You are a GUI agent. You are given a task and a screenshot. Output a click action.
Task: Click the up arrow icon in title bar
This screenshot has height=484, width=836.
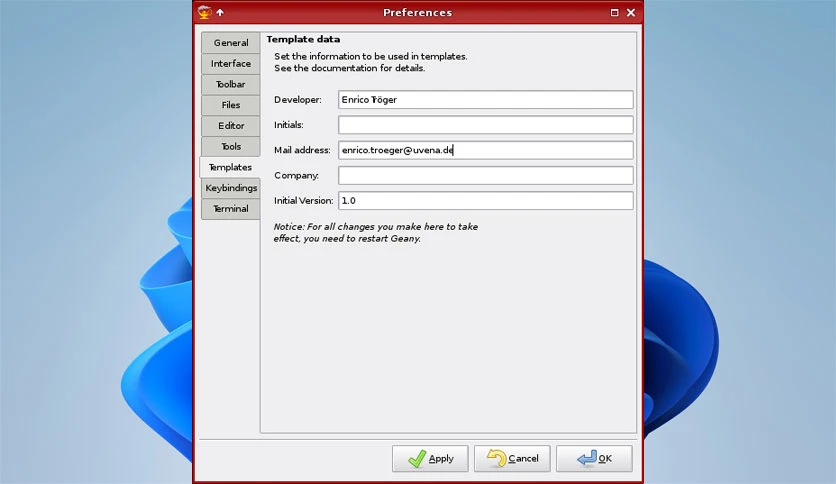point(220,12)
